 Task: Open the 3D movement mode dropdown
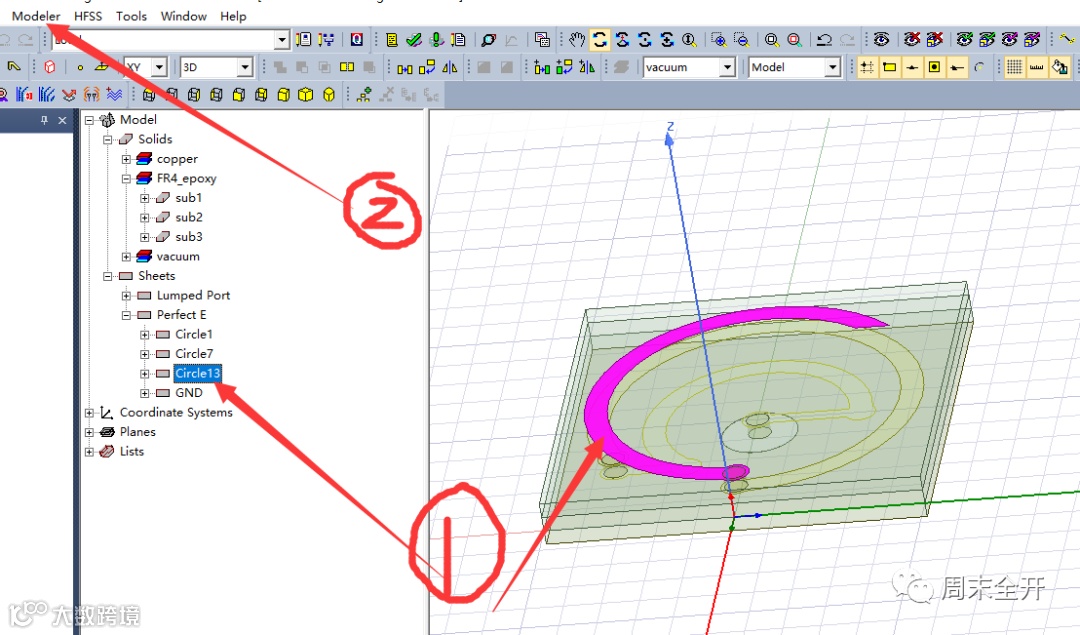(245, 67)
